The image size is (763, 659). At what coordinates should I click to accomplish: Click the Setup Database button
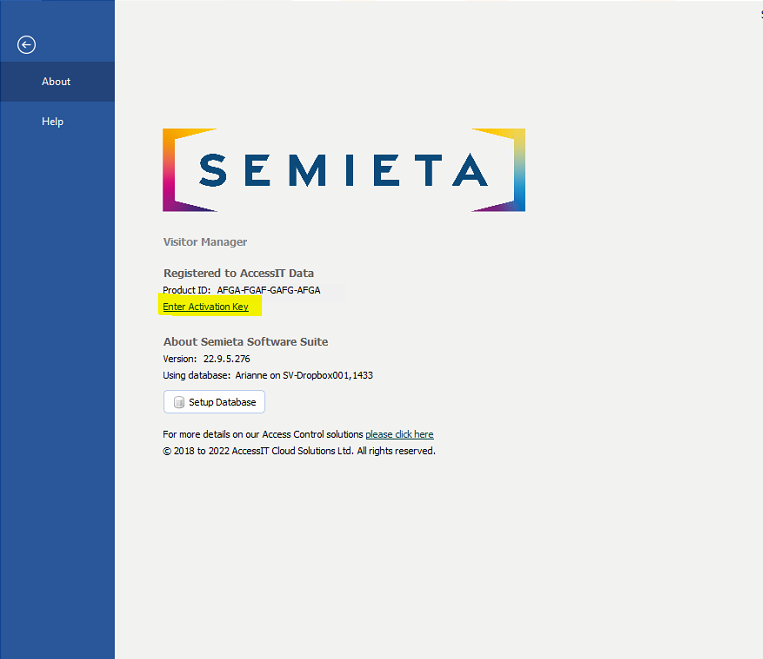point(214,402)
